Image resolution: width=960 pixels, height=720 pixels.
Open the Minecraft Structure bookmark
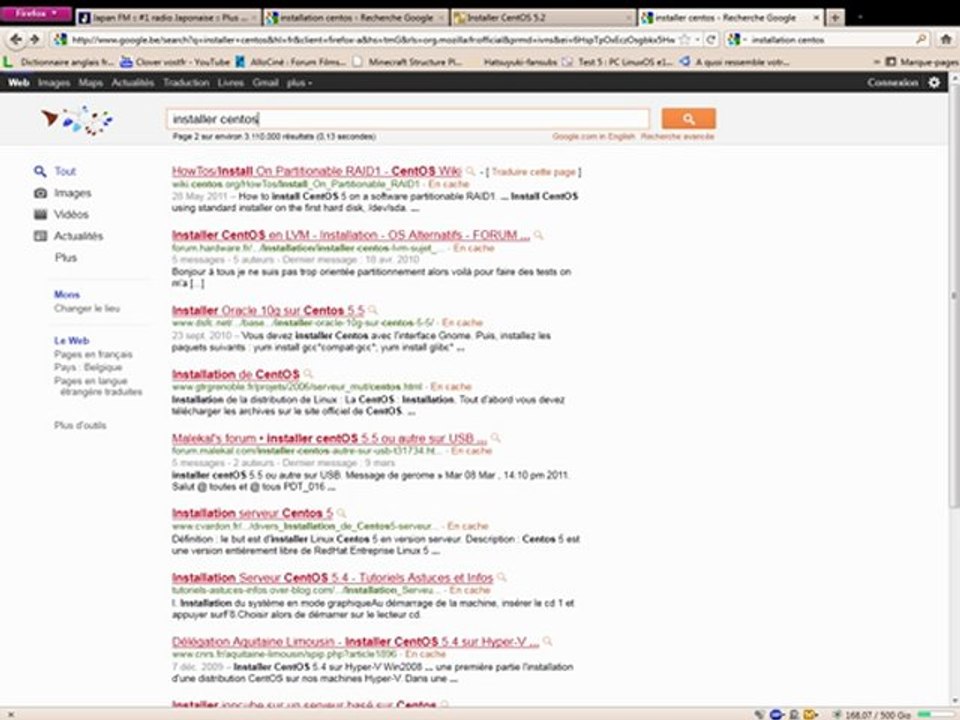407,62
